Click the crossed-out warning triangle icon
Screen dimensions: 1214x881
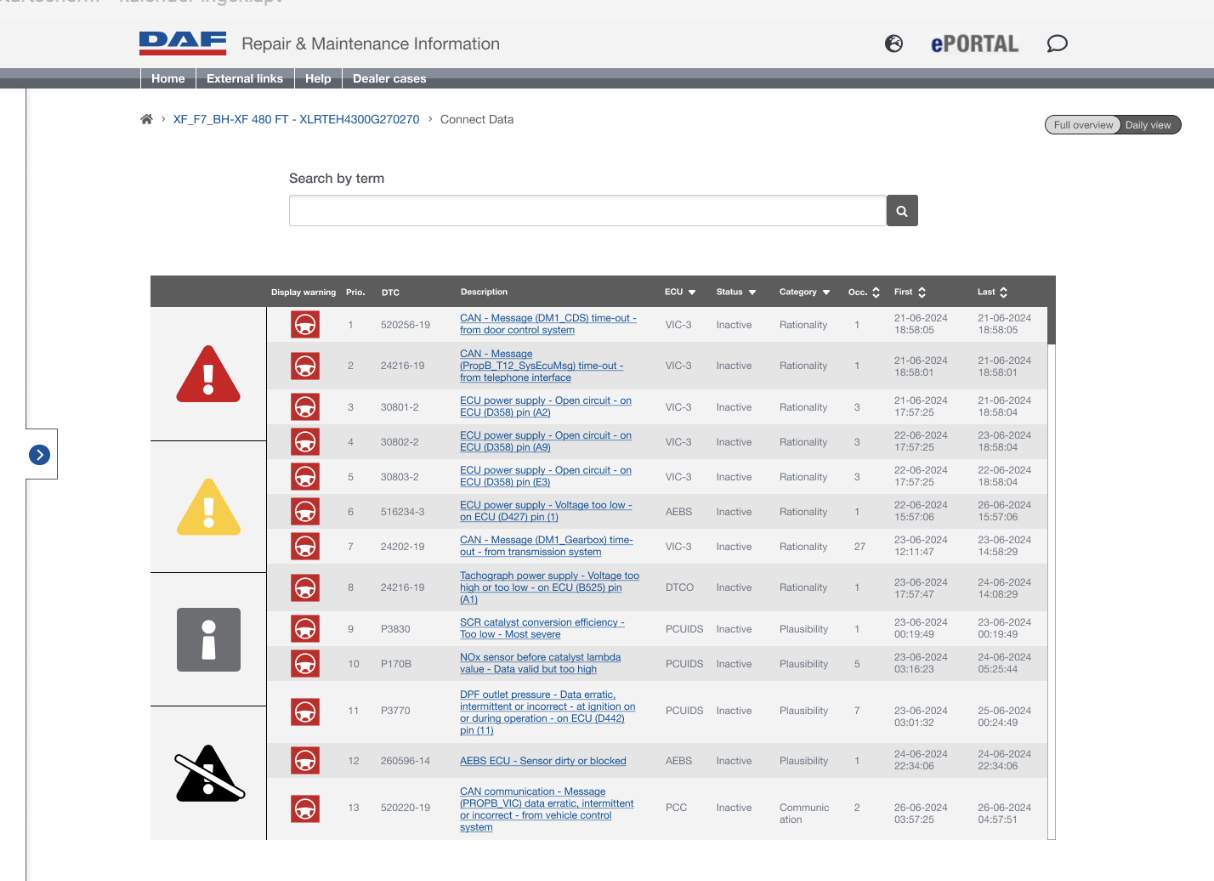209,773
